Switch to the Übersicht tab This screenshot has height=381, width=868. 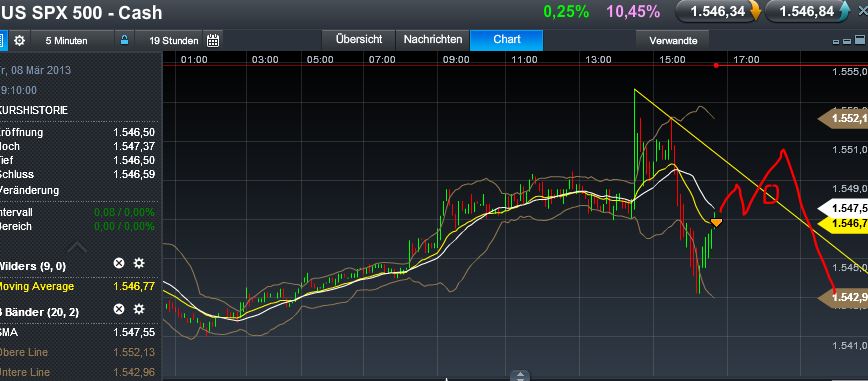click(359, 40)
